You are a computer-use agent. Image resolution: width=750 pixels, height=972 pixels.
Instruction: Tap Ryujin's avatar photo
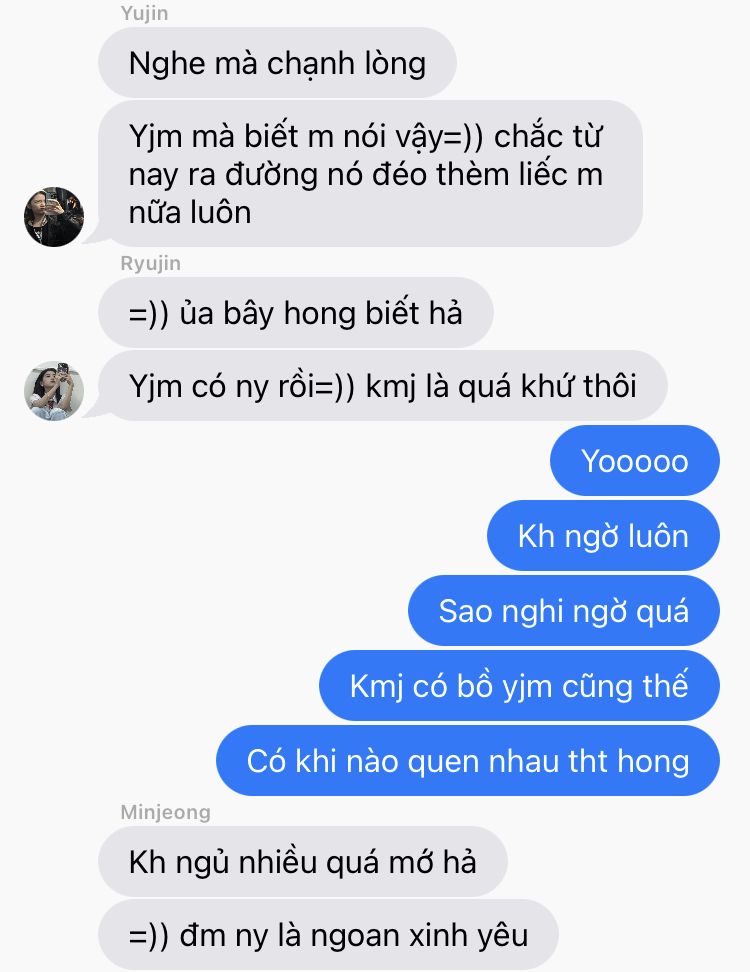pos(54,391)
